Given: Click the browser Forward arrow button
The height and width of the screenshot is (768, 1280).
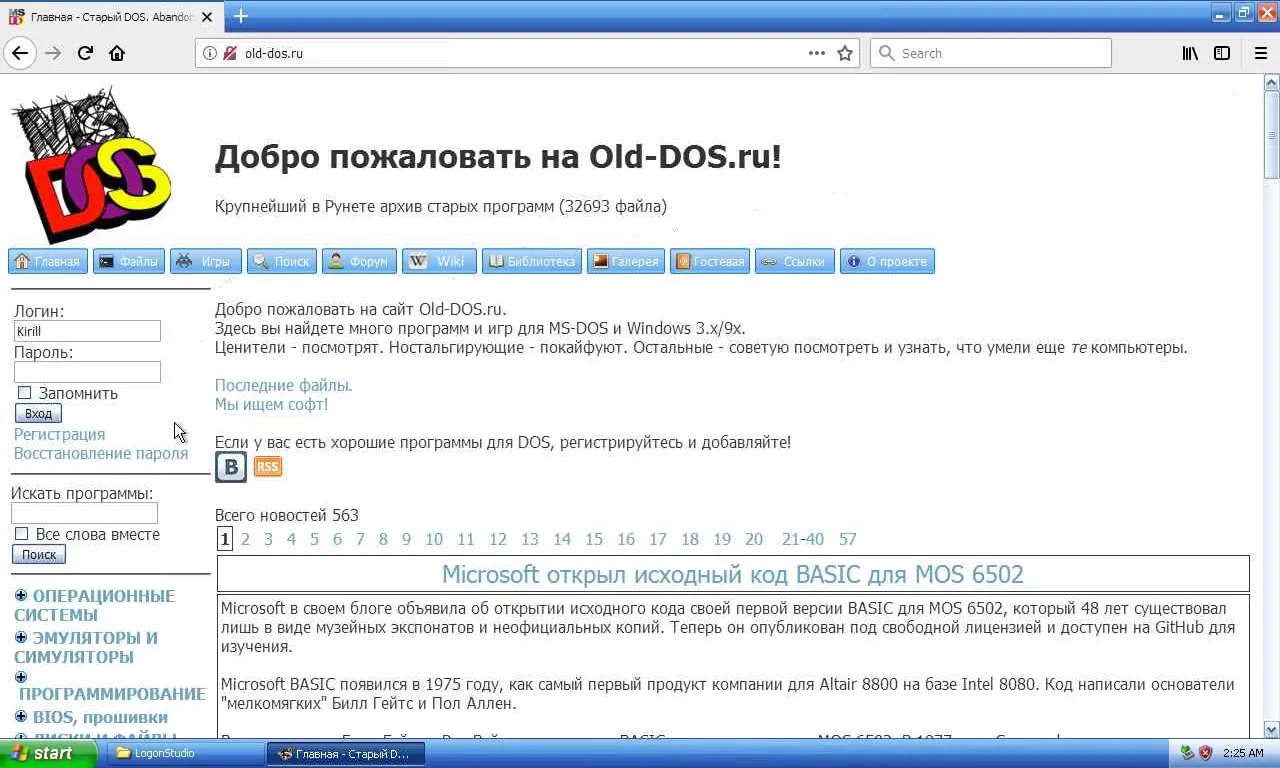Looking at the screenshot, I should tap(53, 53).
